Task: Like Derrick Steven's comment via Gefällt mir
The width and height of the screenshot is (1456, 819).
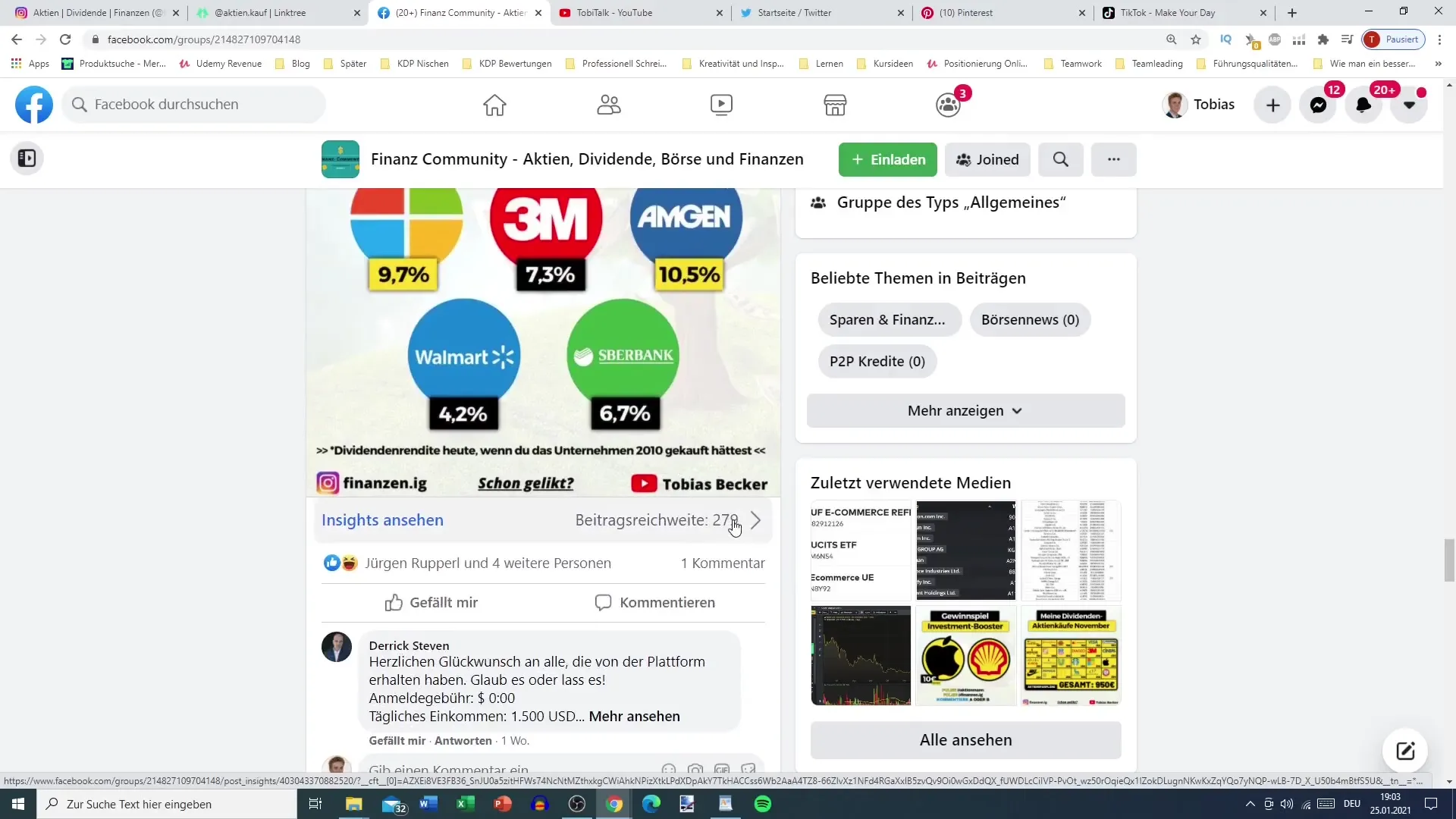Action: pyautogui.click(x=397, y=741)
